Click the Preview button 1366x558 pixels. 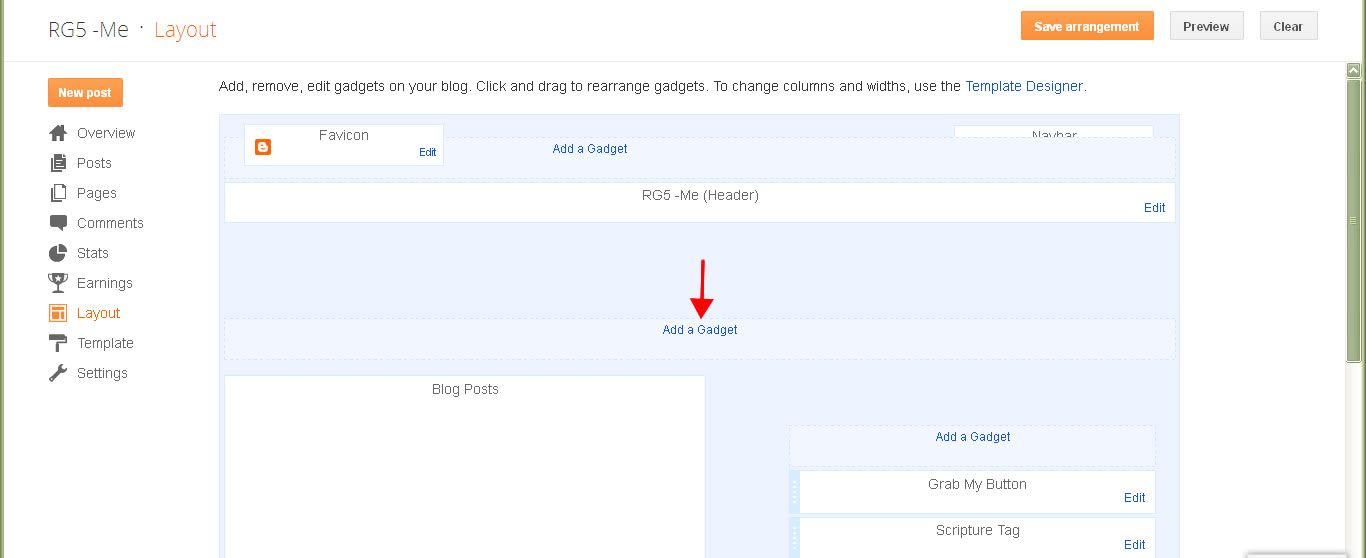click(1206, 27)
